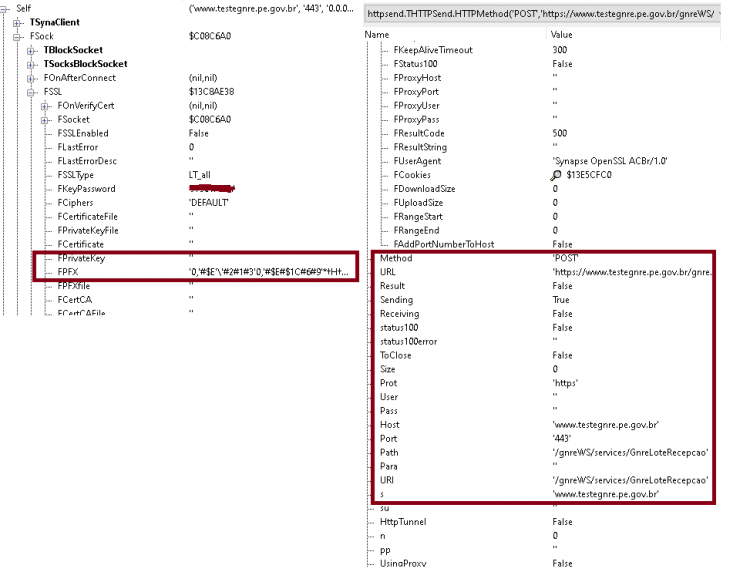
Task: Select the HttpTunnel variable row
Action: 543,522
